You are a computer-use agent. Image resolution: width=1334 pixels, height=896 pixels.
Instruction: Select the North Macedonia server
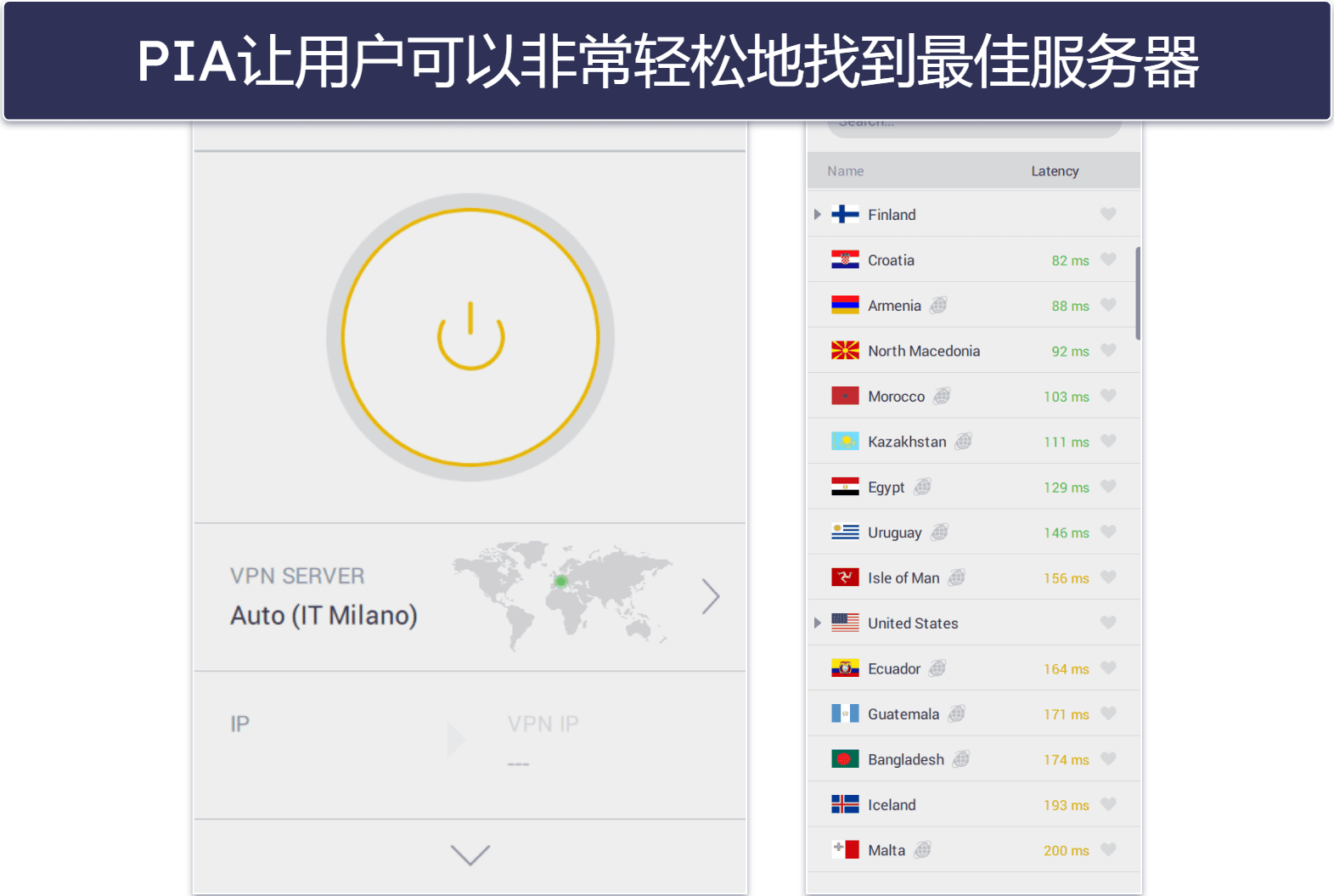973,351
